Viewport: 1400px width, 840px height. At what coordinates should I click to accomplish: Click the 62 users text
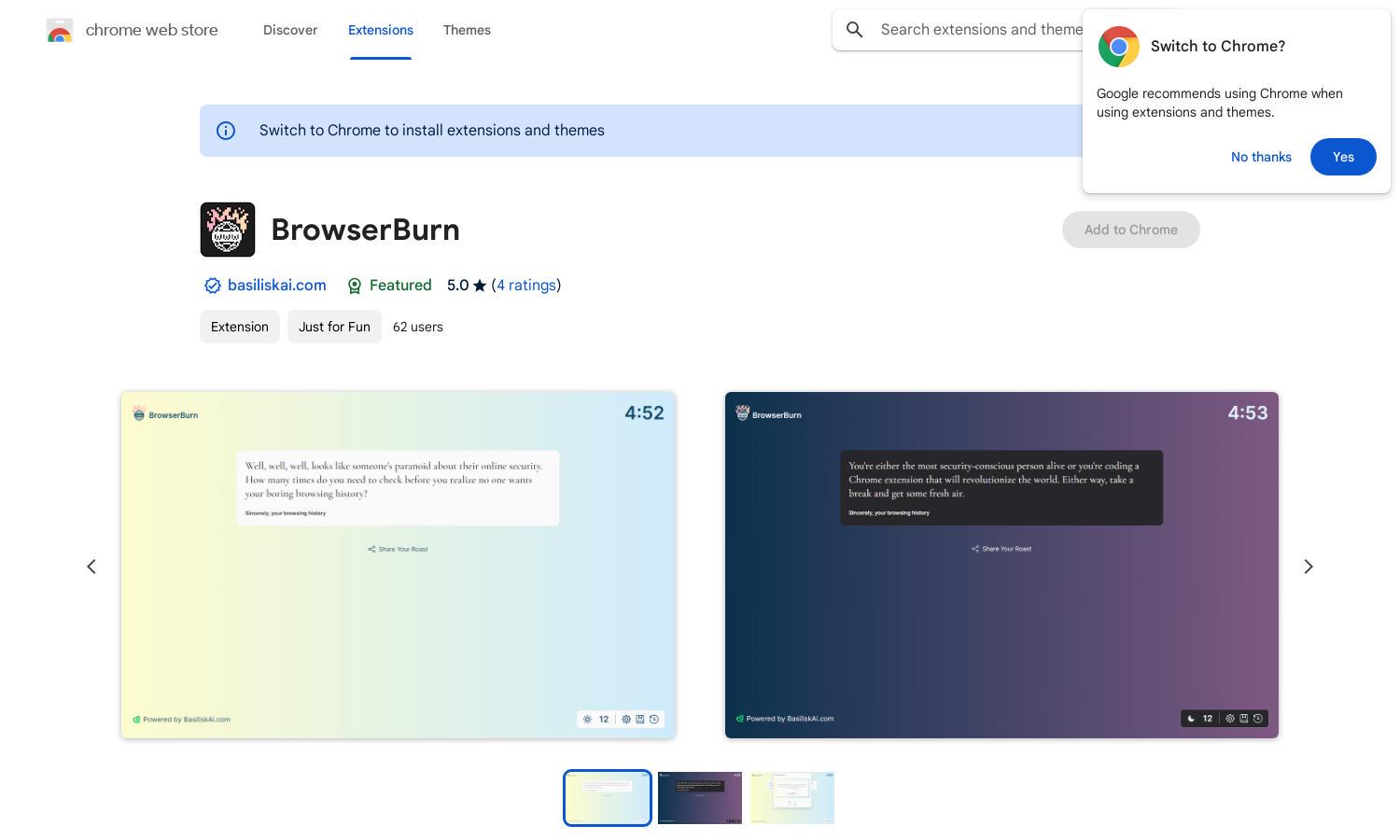click(x=418, y=327)
